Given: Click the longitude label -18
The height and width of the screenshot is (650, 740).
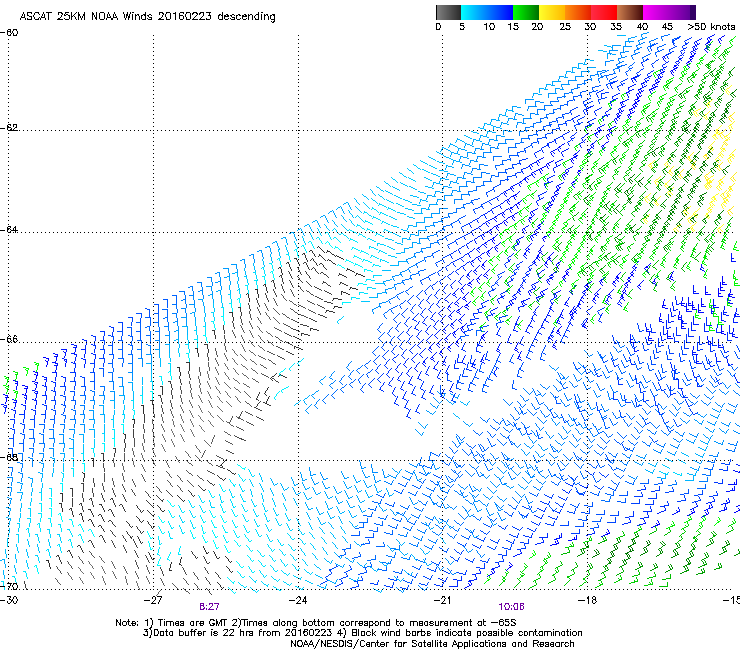Looking at the screenshot, I should (x=587, y=600).
